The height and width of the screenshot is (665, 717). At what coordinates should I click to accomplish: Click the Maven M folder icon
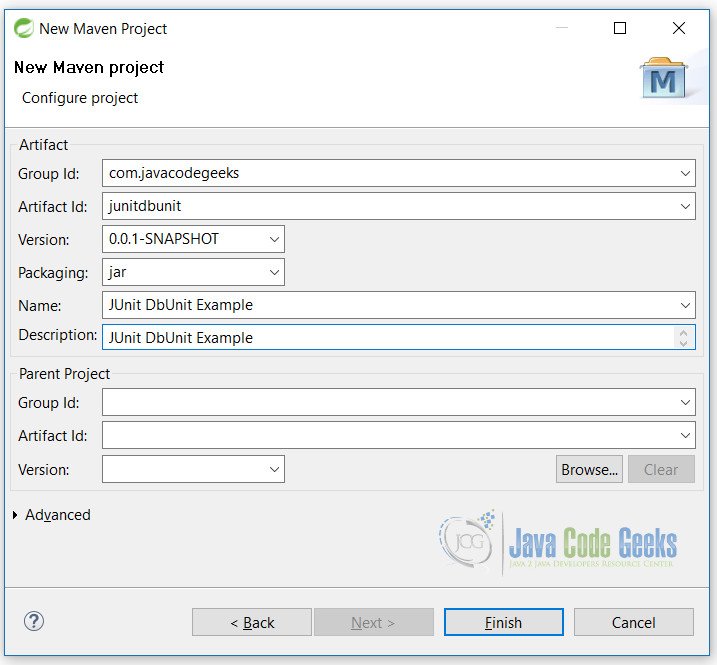click(663, 78)
